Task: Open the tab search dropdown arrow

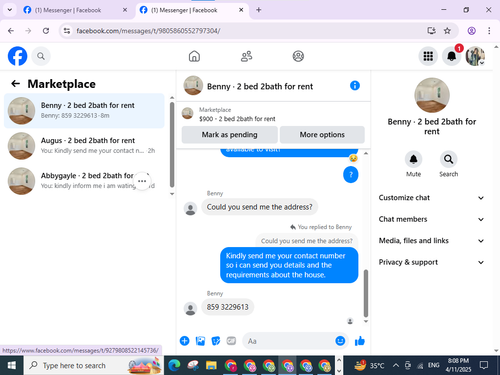Action: [x=10, y=10]
